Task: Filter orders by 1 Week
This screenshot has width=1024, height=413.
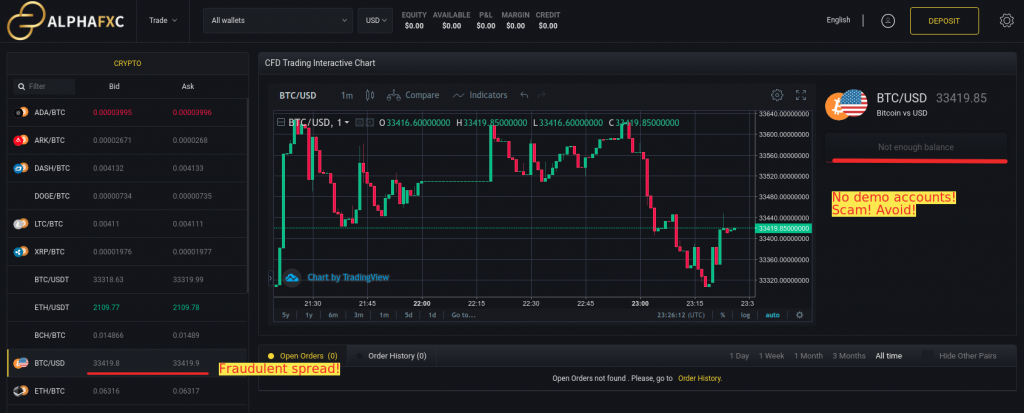Action: click(x=771, y=356)
